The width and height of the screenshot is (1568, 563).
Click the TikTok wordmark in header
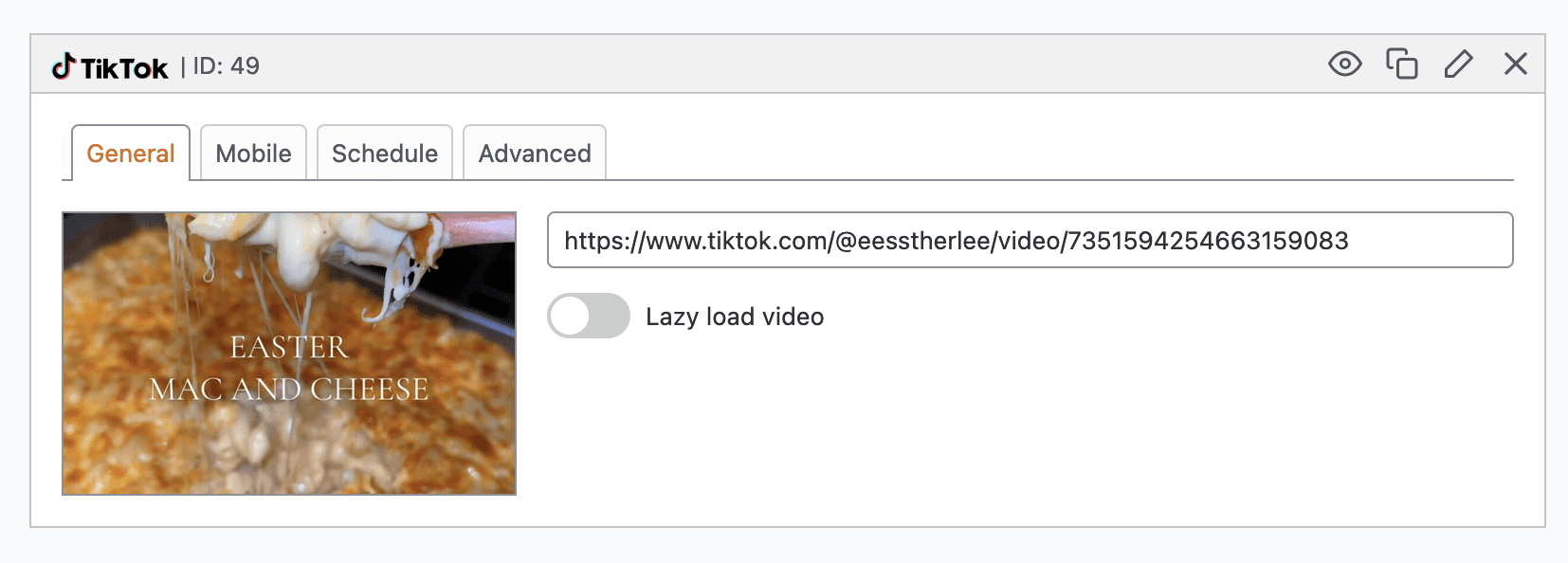tap(124, 68)
